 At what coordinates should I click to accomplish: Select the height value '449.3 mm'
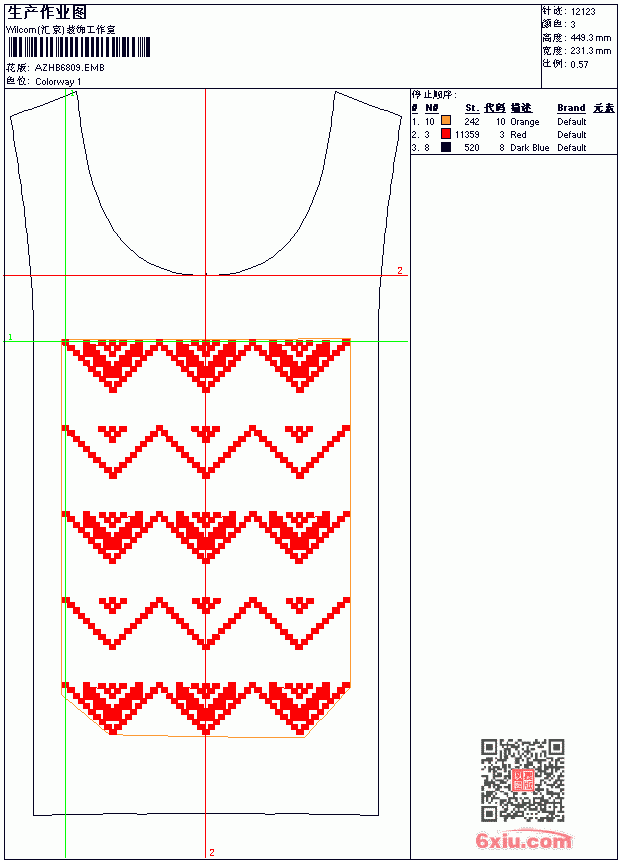591,38
